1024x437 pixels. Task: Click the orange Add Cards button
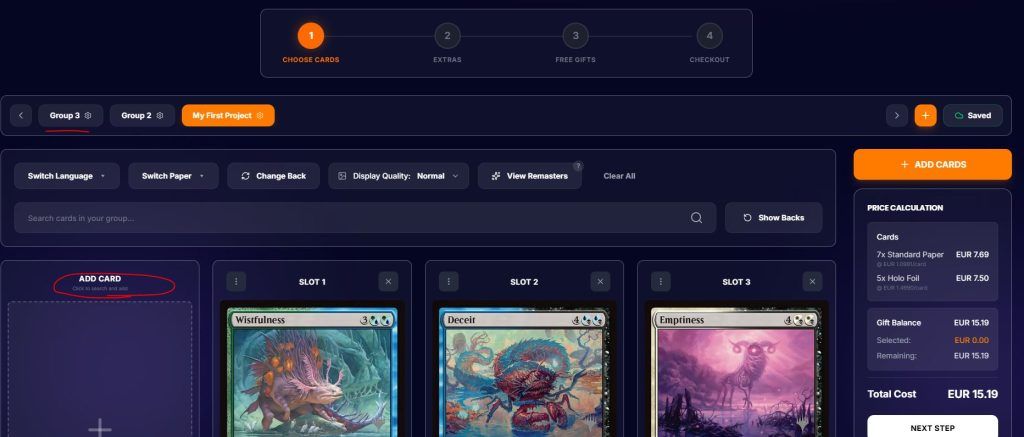(933, 165)
